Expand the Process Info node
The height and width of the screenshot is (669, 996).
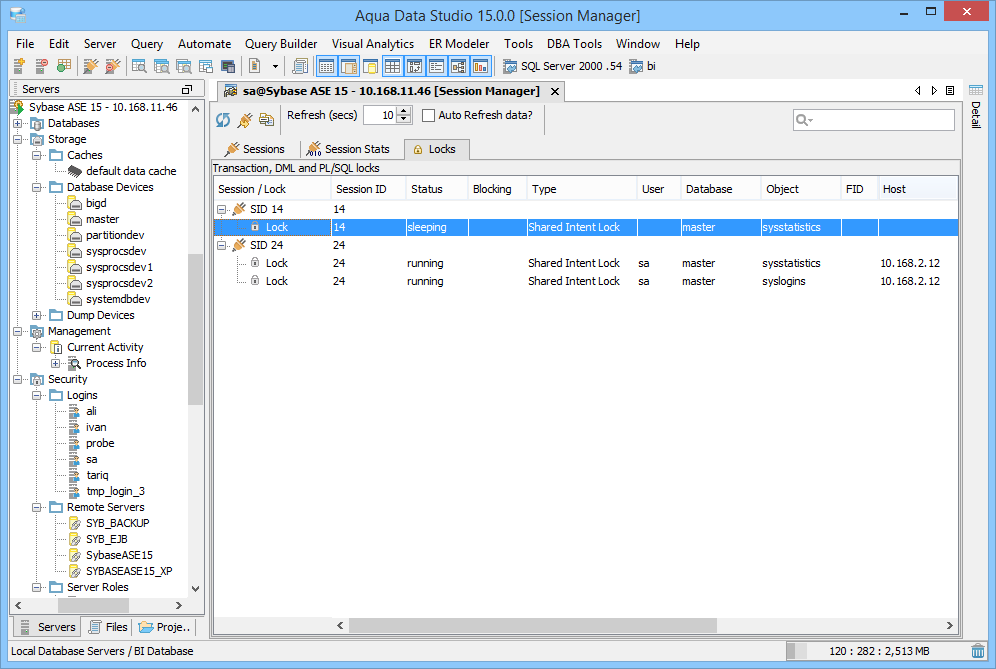(56, 363)
